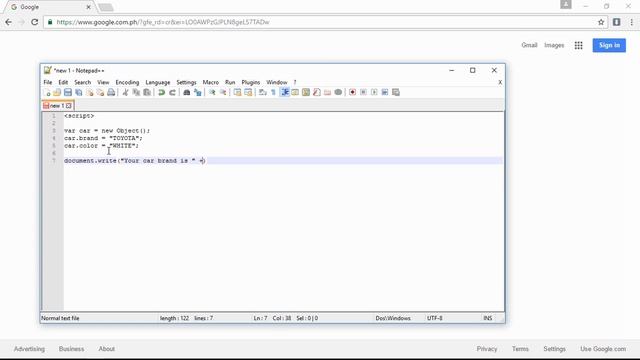
Task: Toggle synchronize horizontal scrolling
Action: click(x=248, y=93)
